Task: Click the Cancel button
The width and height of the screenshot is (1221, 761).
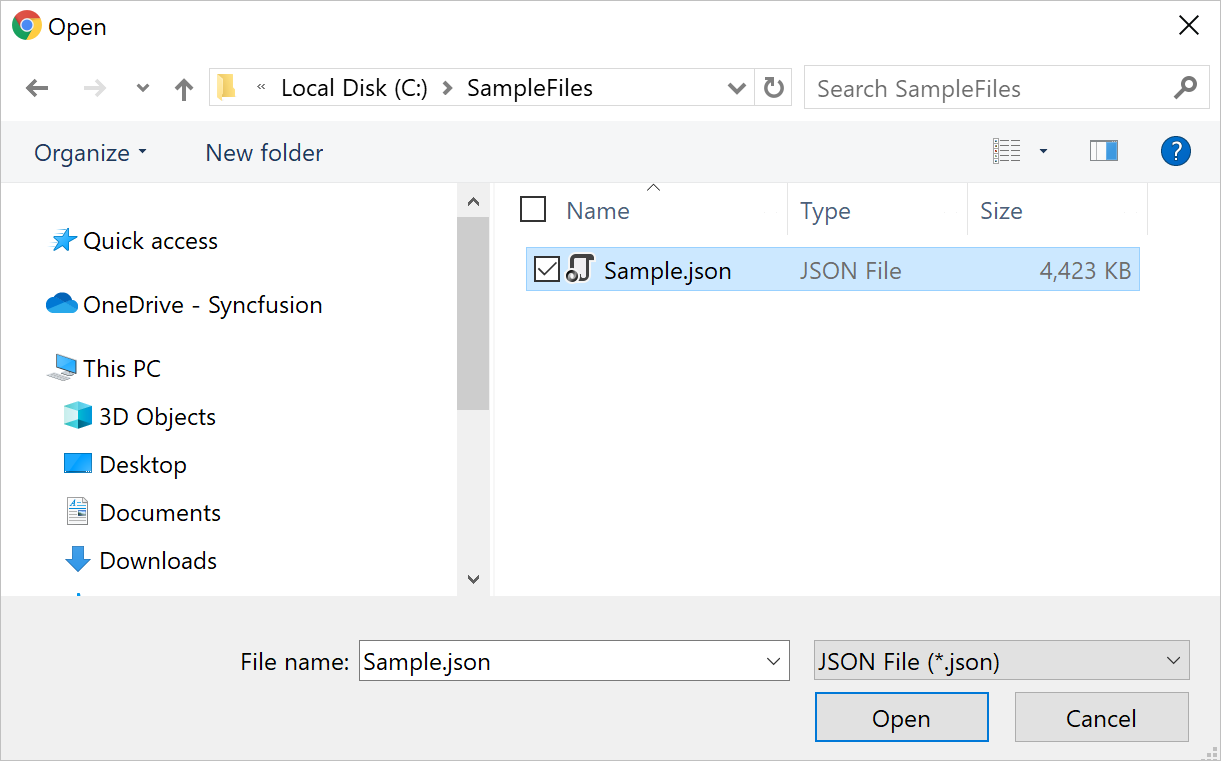Action: (x=1102, y=718)
